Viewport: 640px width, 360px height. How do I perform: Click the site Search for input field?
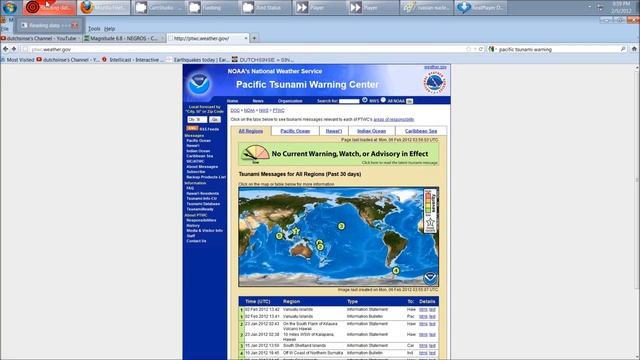click(349, 101)
